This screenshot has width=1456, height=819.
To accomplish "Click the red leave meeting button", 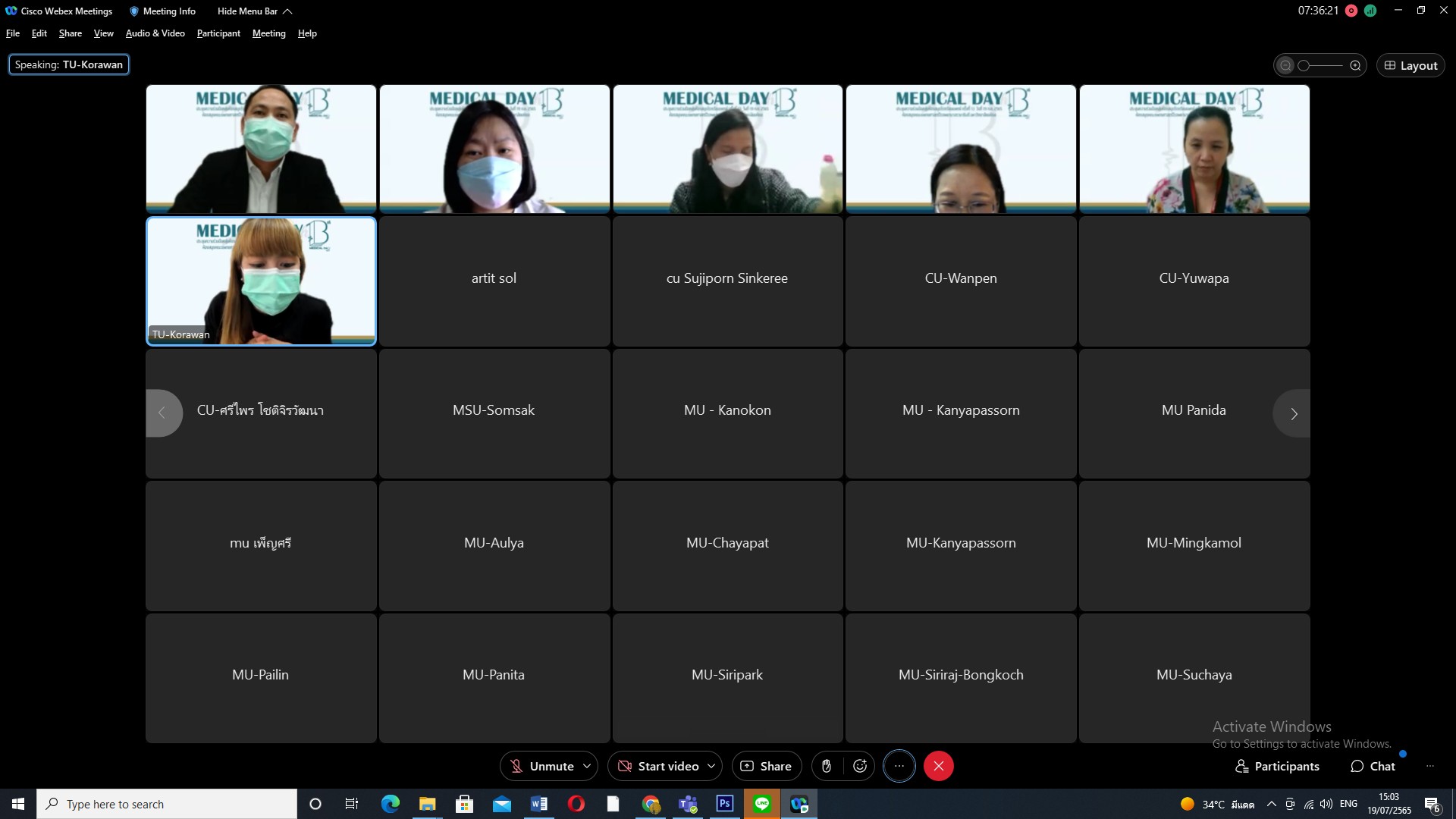I will coord(938,766).
